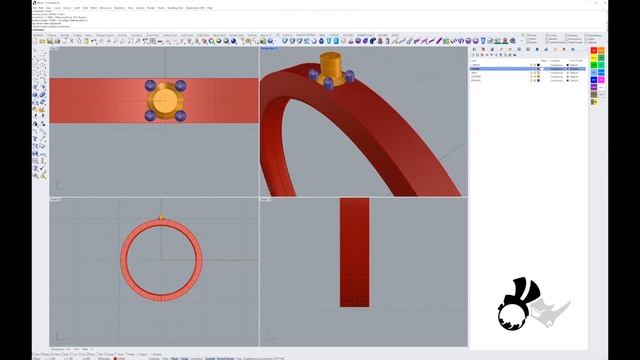The height and width of the screenshot is (360, 640).
Task: Open the View menu
Action: click(49, 8)
